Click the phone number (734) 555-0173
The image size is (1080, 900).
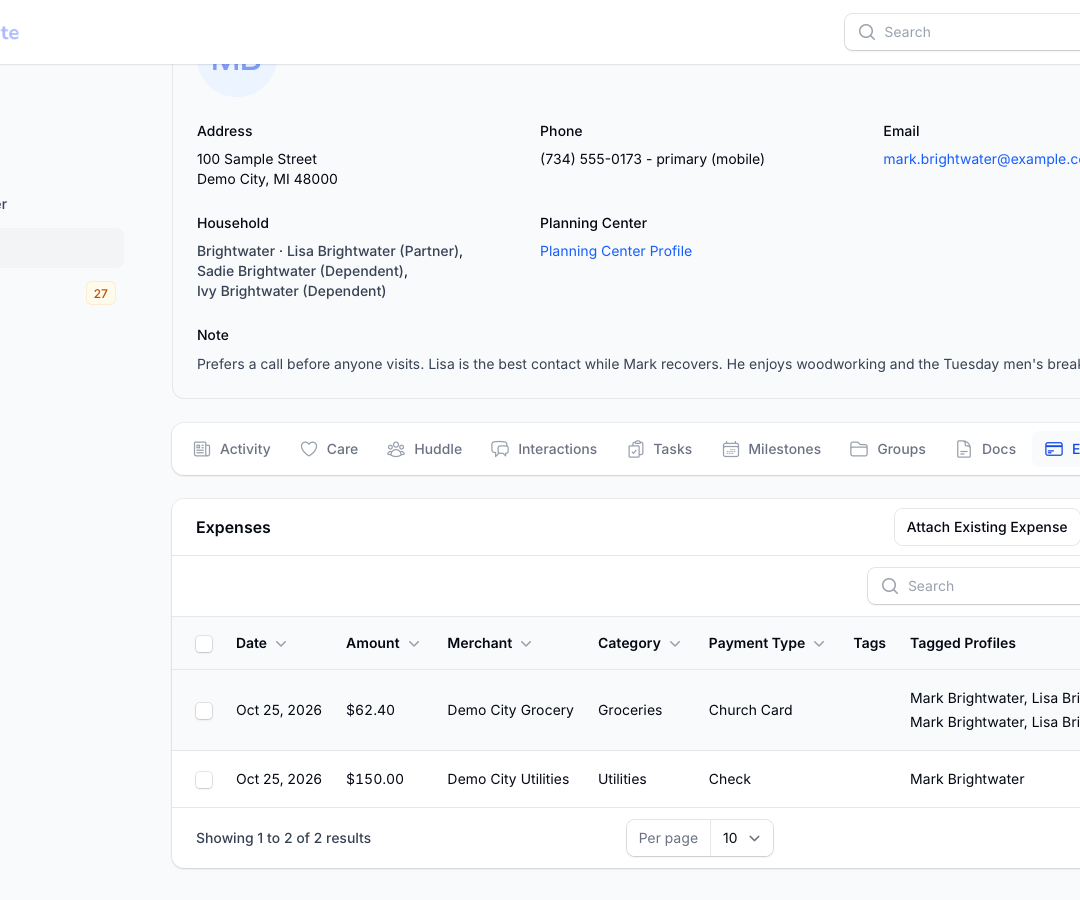click(591, 159)
